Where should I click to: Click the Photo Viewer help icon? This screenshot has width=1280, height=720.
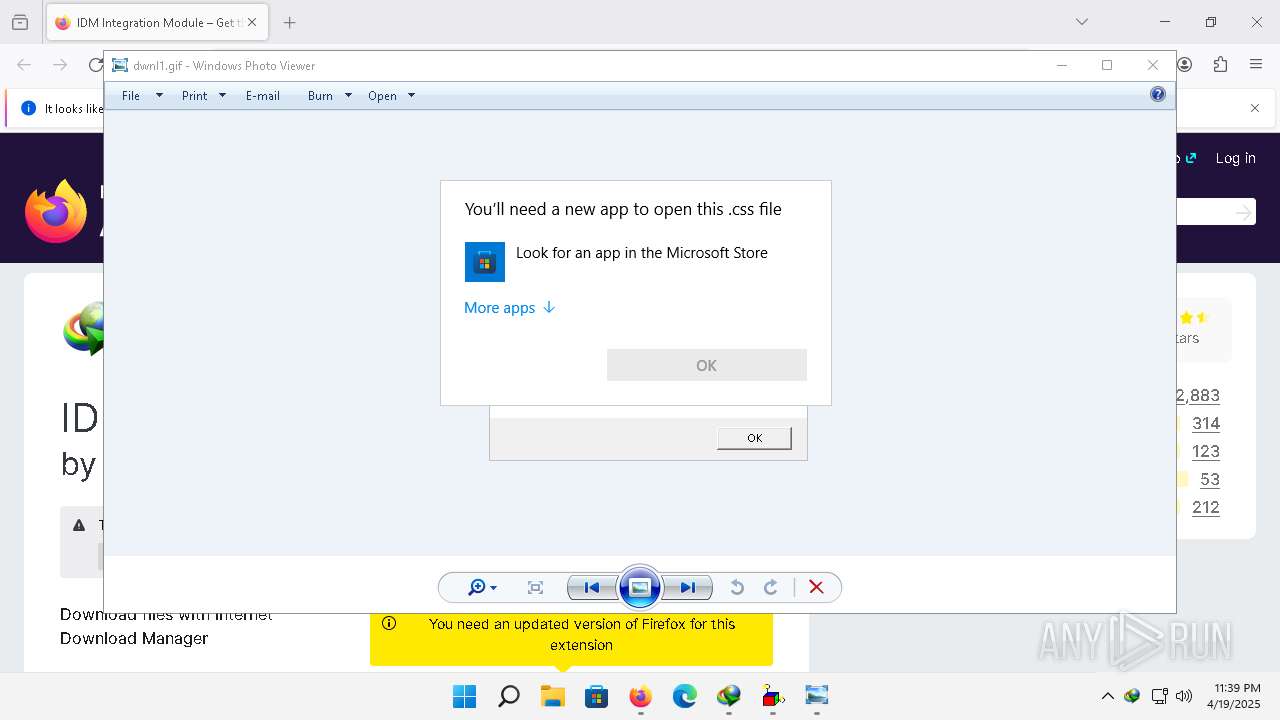[x=1158, y=94]
